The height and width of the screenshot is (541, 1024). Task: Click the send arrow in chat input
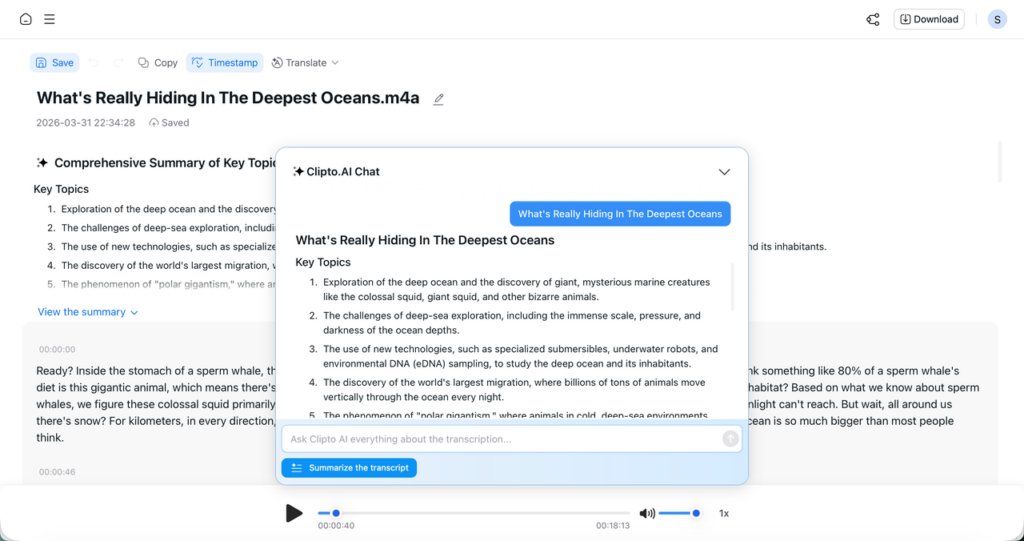[730, 438]
